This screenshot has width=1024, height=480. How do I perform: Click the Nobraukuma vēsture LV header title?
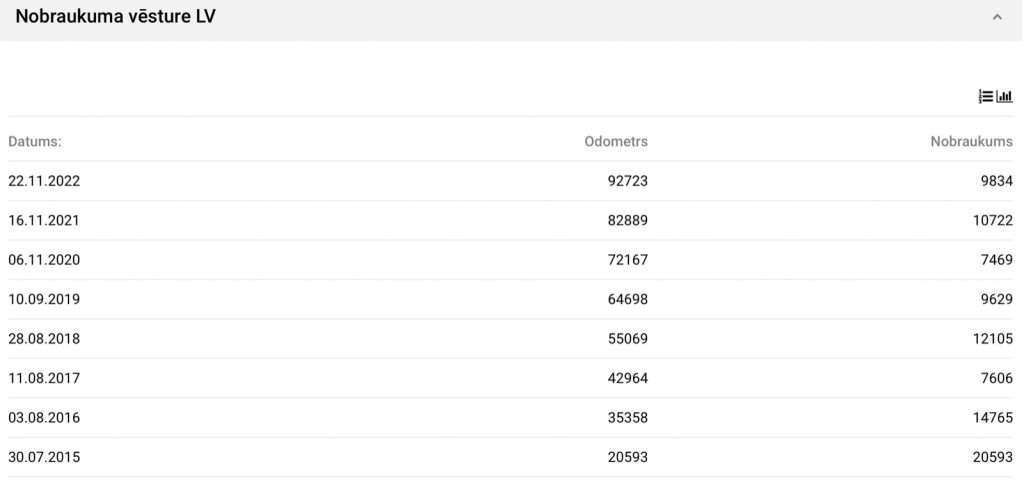coord(115,17)
